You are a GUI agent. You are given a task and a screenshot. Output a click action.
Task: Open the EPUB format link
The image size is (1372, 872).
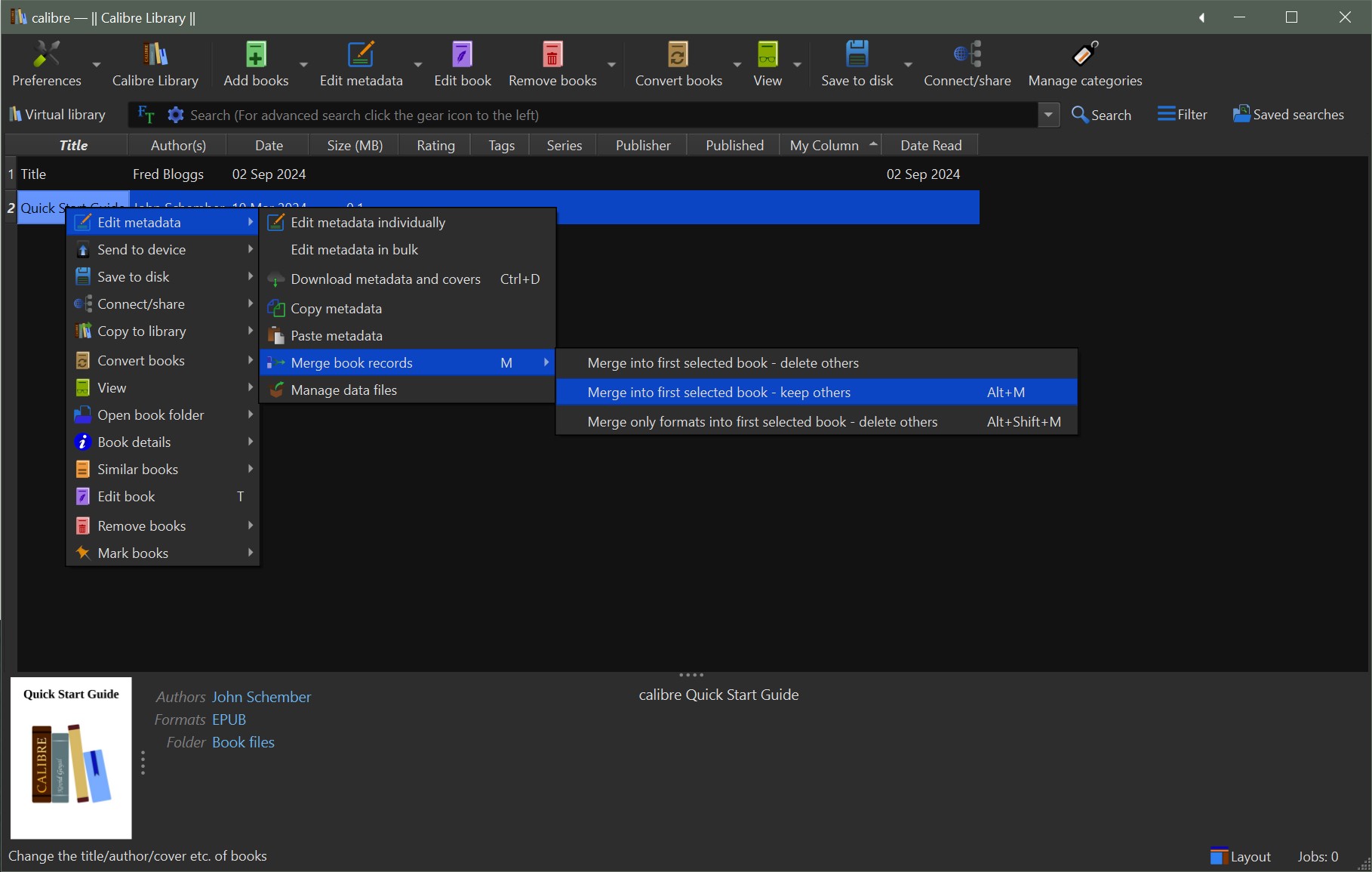pos(229,719)
